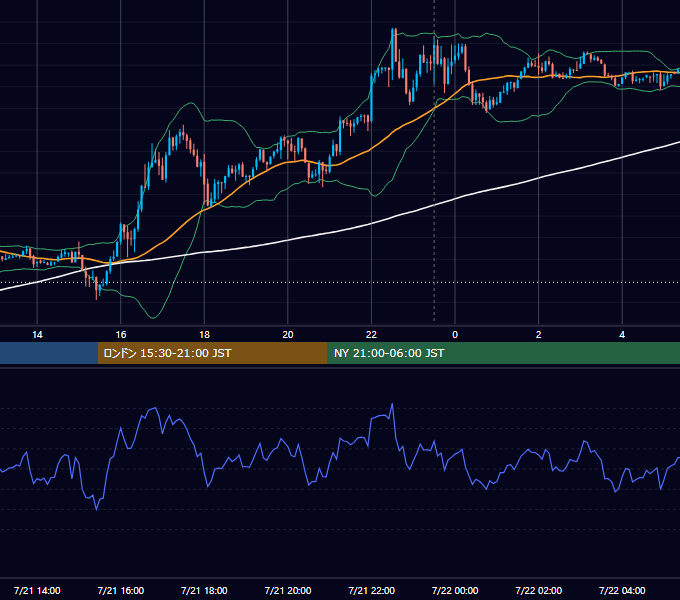This screenshot has height=600, width=680.
Task: Click the '7/22 02:00' timestamp label
Action: (x=539, y=590)
